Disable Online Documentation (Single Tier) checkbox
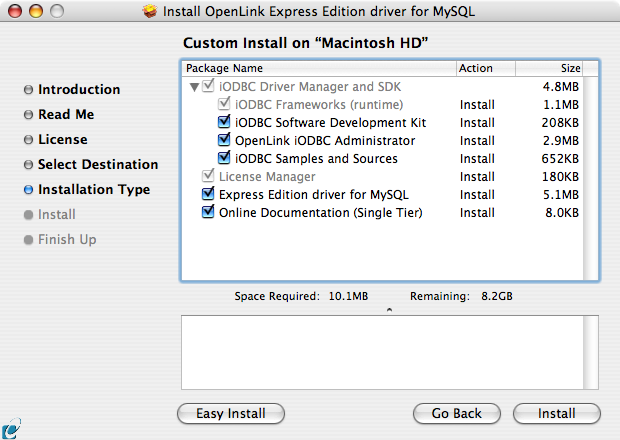This screenshot has height=440, width=620. point(208,212)
